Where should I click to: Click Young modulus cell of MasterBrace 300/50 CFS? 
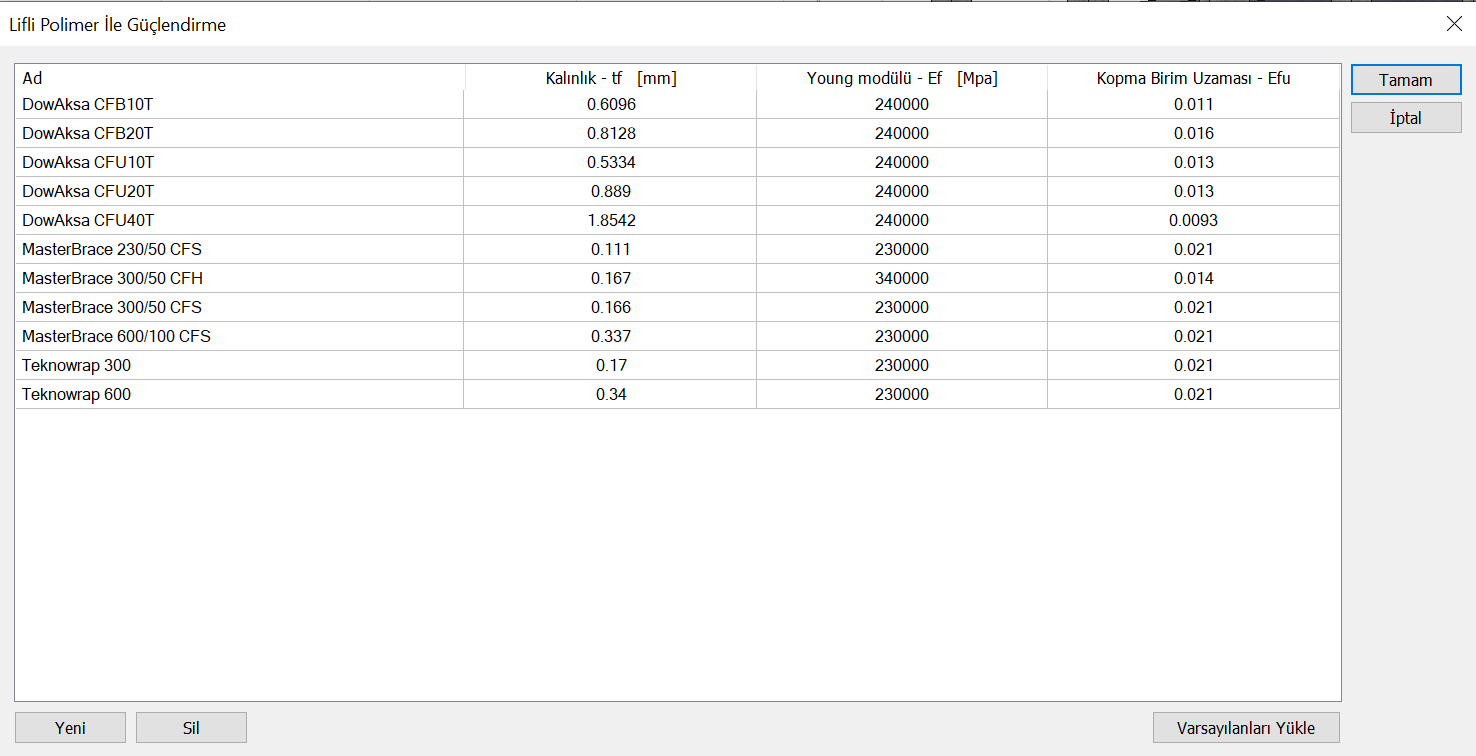tap(902, 307)
